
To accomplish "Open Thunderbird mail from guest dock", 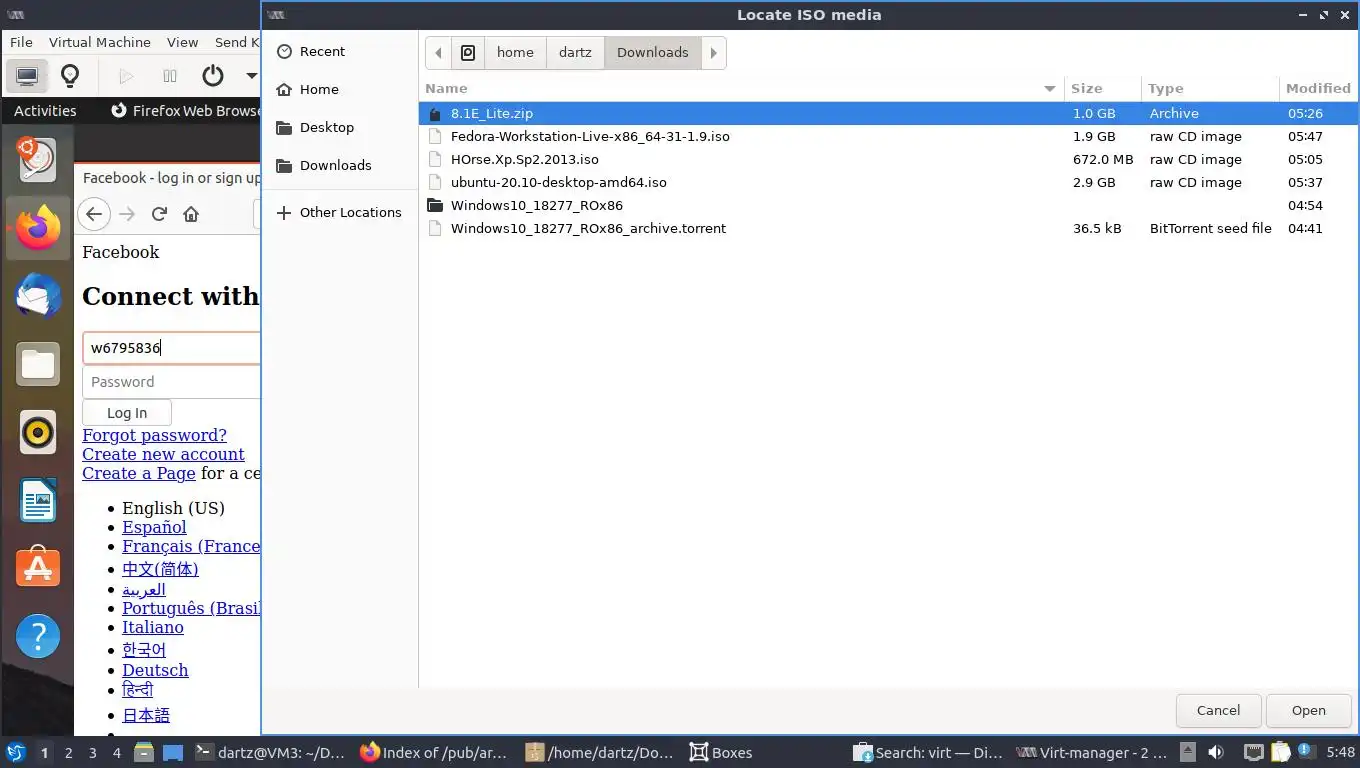I will point(38,296).
